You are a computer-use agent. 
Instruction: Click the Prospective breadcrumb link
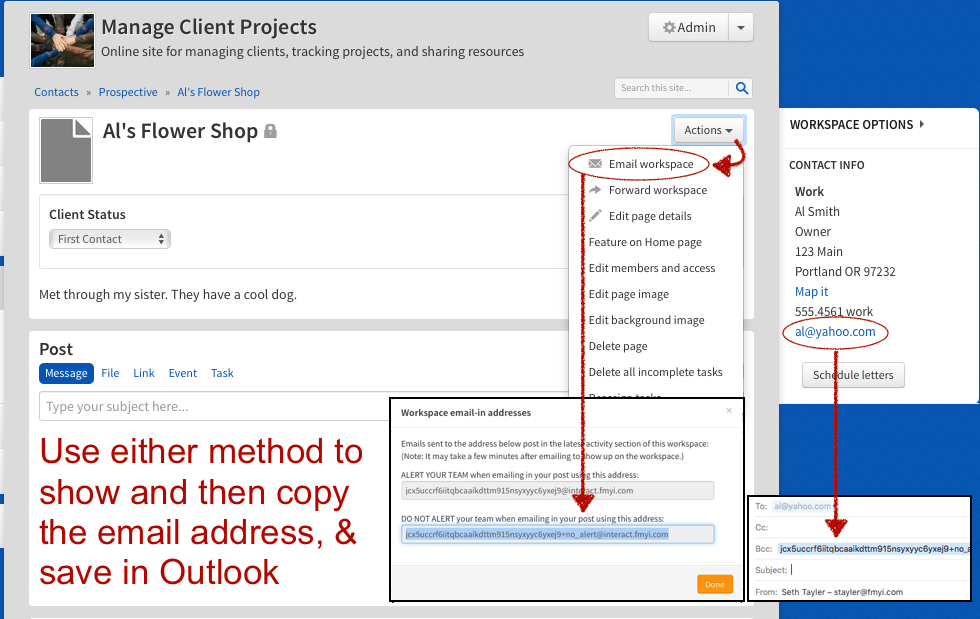coord(128,92)
